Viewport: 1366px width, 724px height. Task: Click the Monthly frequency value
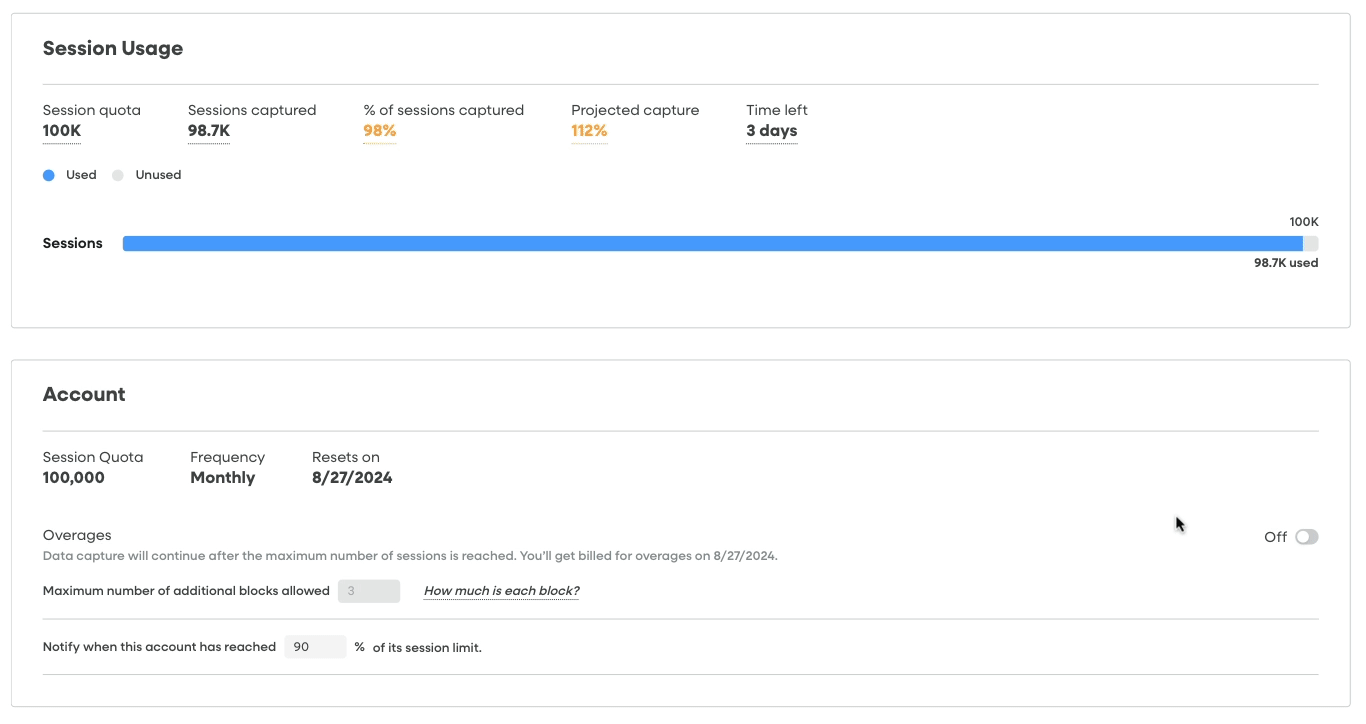(222, 478)
